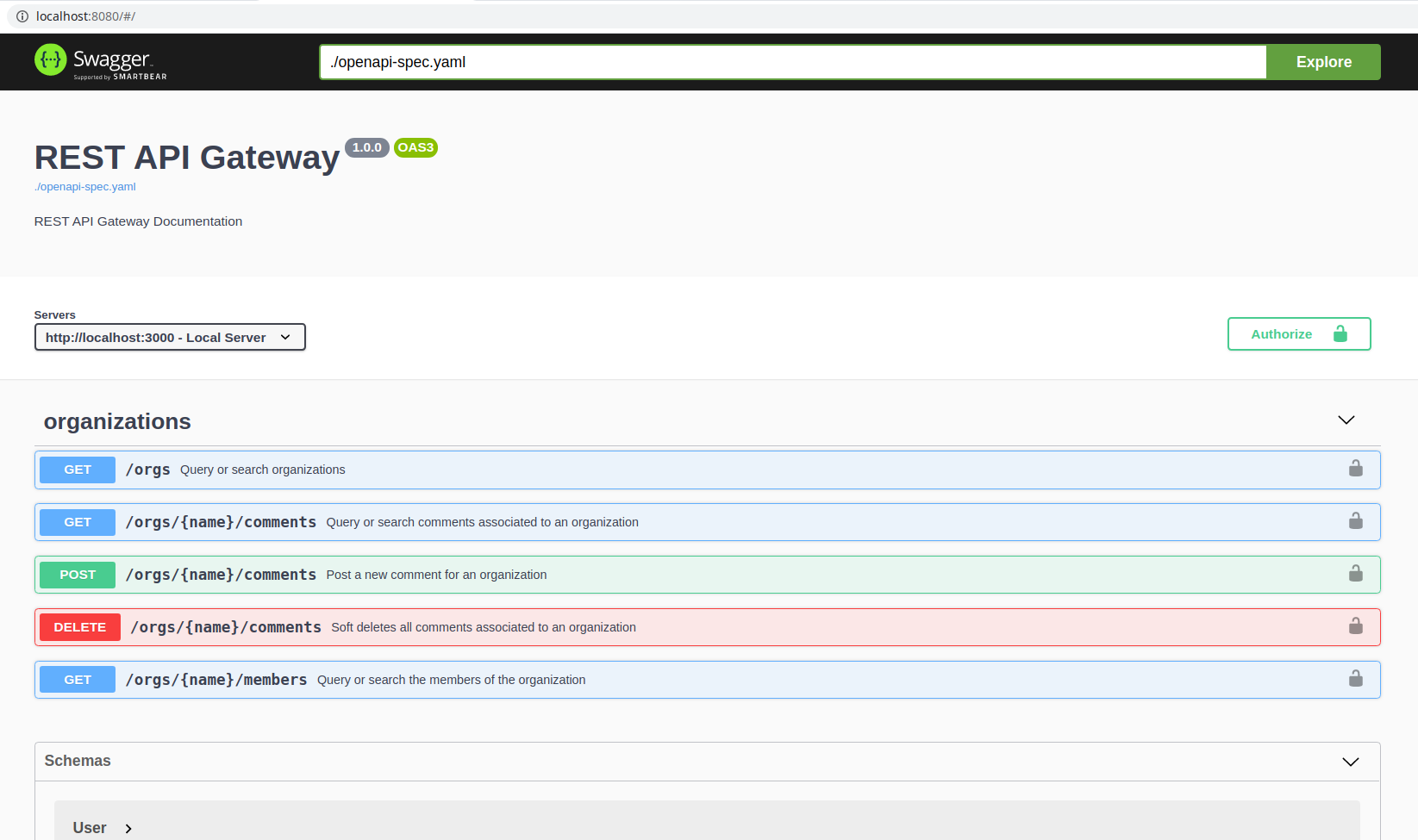Click the 1.0.0 version badge
The width and height of the screenshot is (1418, 840).
point(367,147)
